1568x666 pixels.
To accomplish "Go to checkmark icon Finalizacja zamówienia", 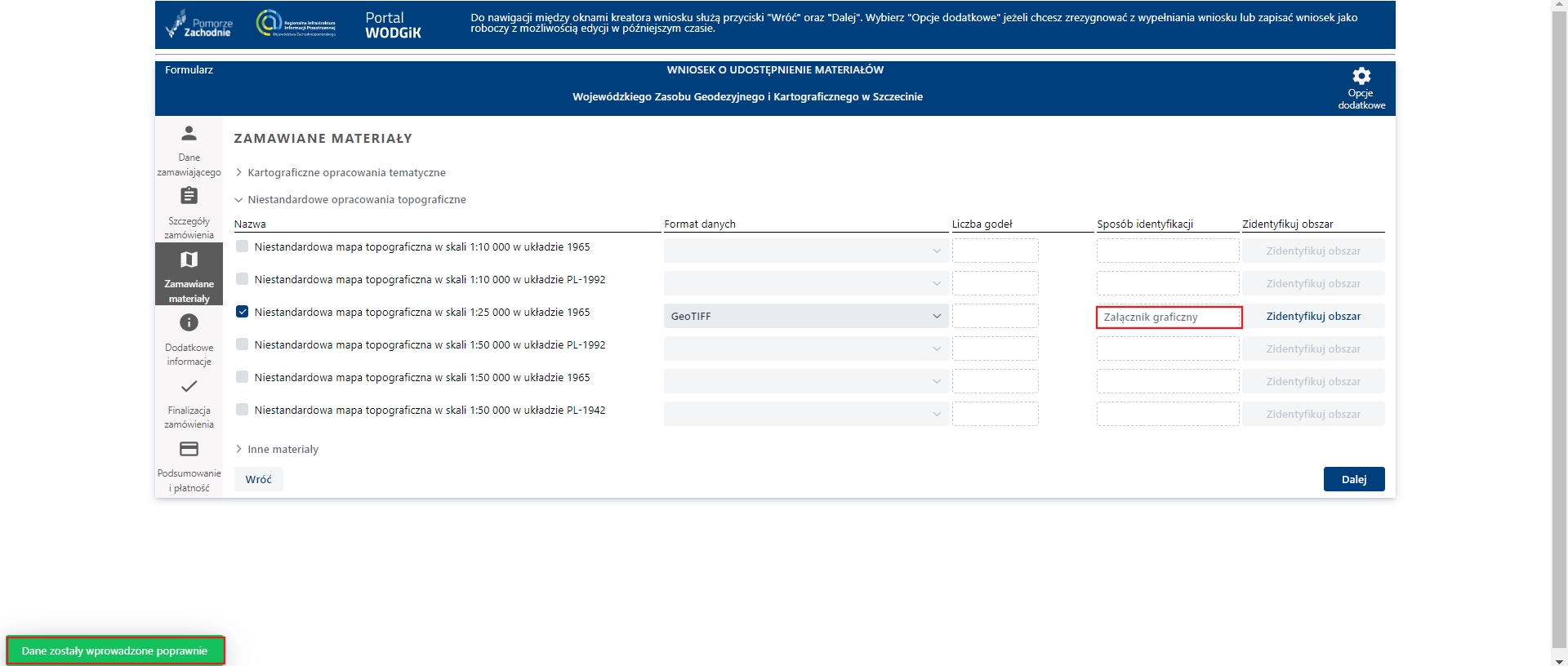I will coord(189,386).
